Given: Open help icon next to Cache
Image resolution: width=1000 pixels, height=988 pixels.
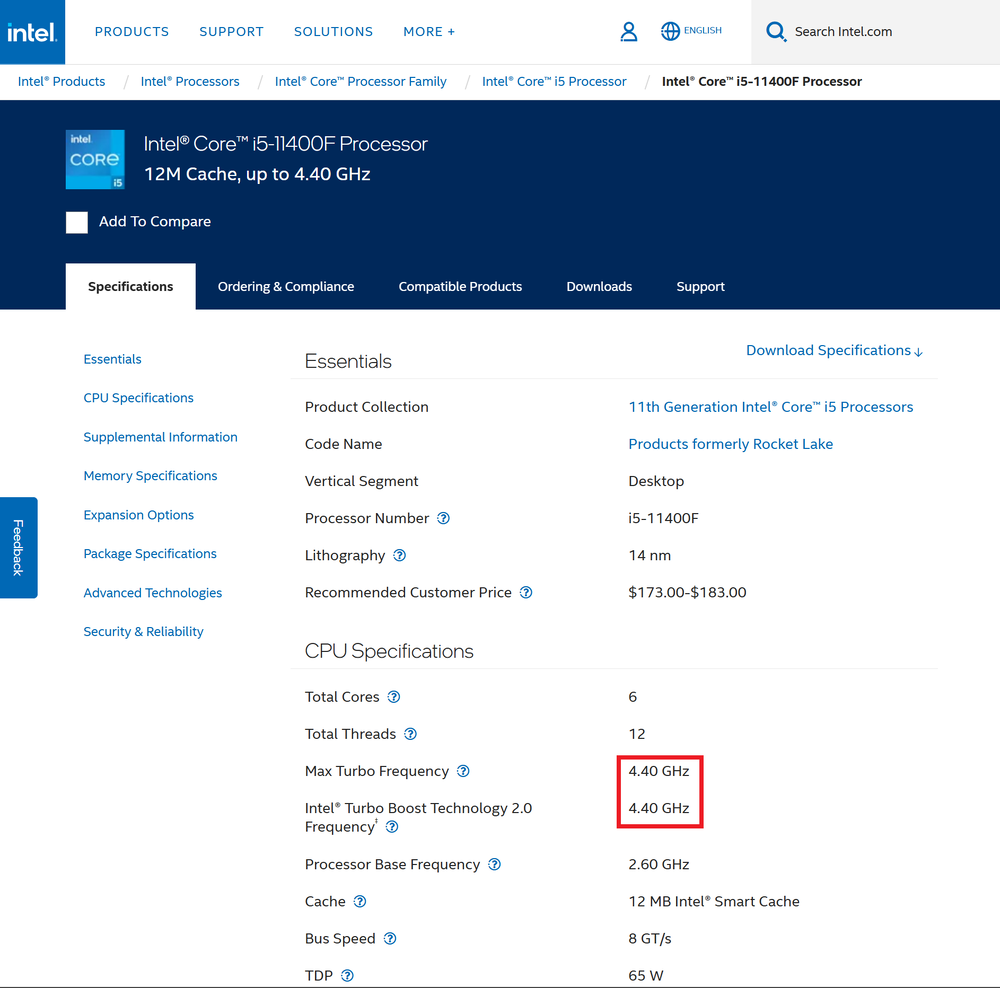Looking at the screenshot, I should pyautogui.click(x=360, y=901).
